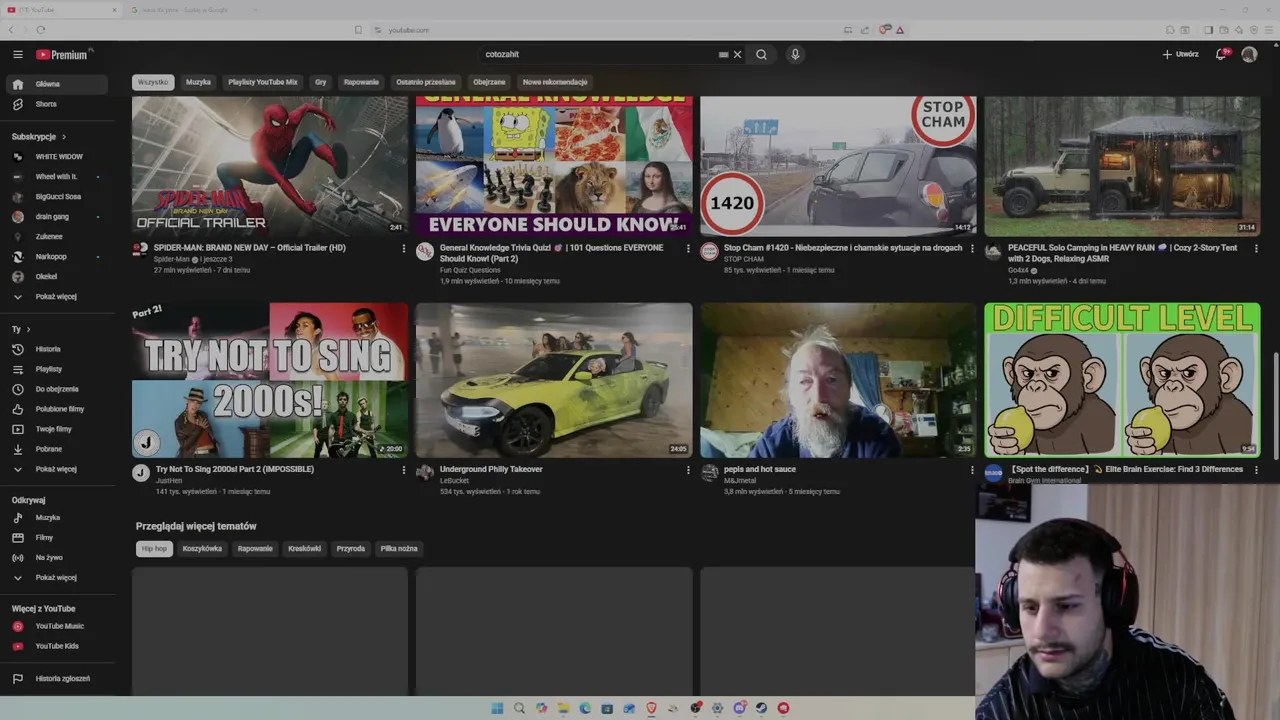Open the on-screen keyboard icon in search box

pyautogui.click(x=723, y=54)
